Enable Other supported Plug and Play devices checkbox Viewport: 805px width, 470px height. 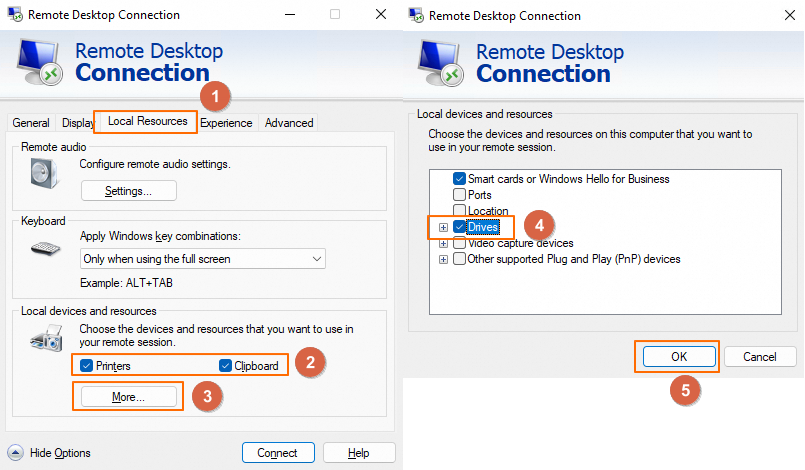459,259
